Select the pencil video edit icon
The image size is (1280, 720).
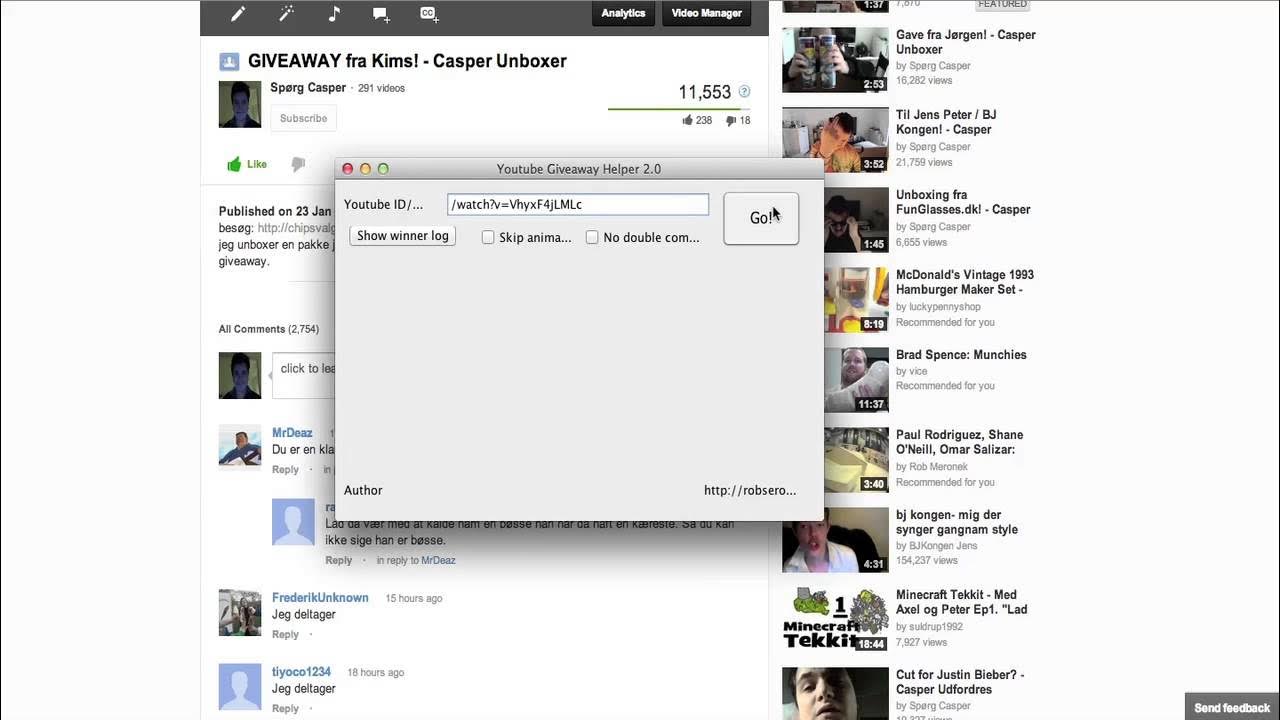click(x=237, y=14)
